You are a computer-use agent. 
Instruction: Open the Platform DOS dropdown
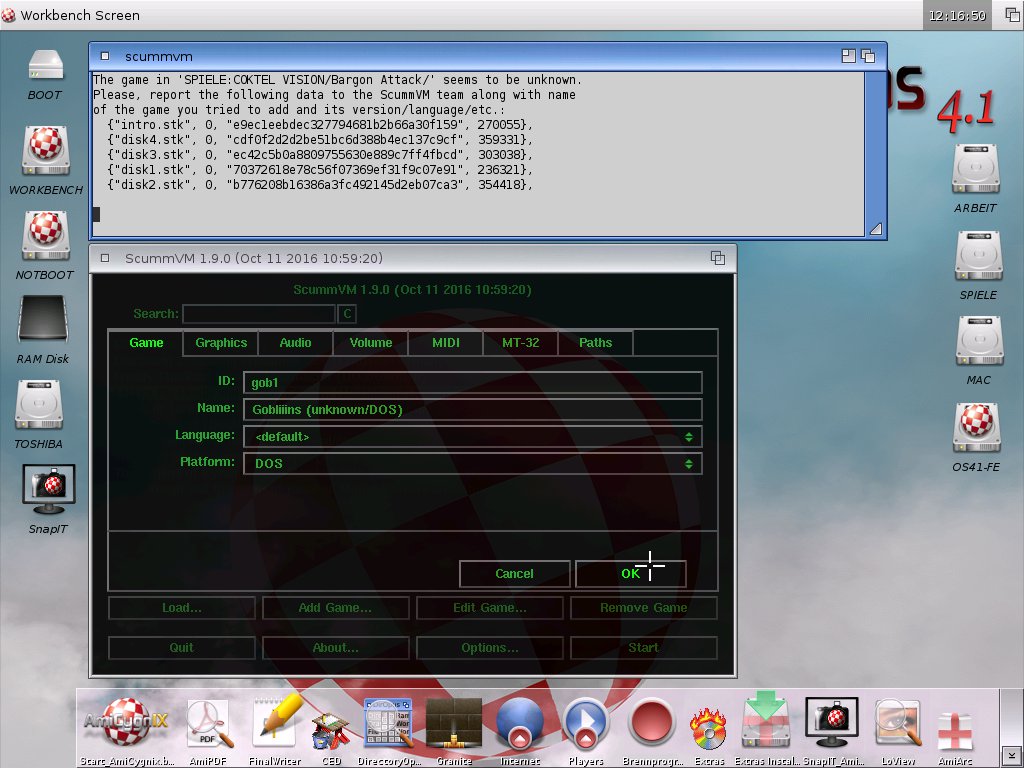(473, 464)
